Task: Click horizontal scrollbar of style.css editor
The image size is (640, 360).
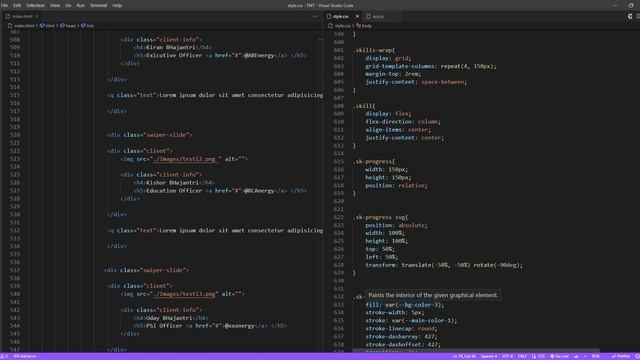Action: (476, 351)
